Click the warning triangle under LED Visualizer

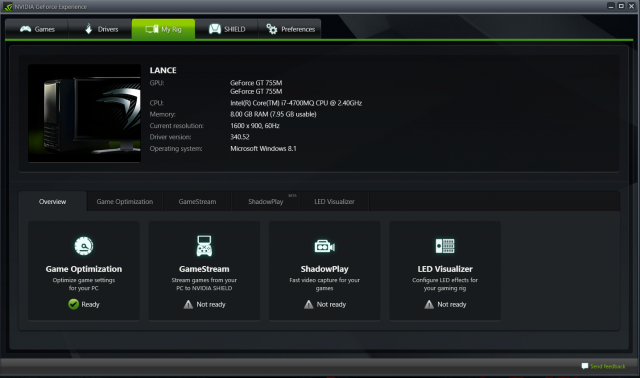click(x=429, y=304)
